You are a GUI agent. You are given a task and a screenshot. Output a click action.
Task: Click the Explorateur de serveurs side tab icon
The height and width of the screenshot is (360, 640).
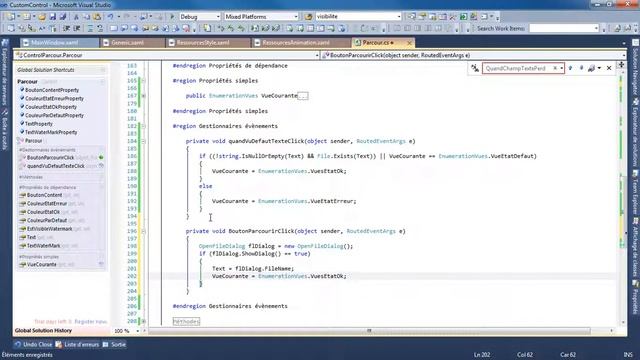tap(4, 42)
